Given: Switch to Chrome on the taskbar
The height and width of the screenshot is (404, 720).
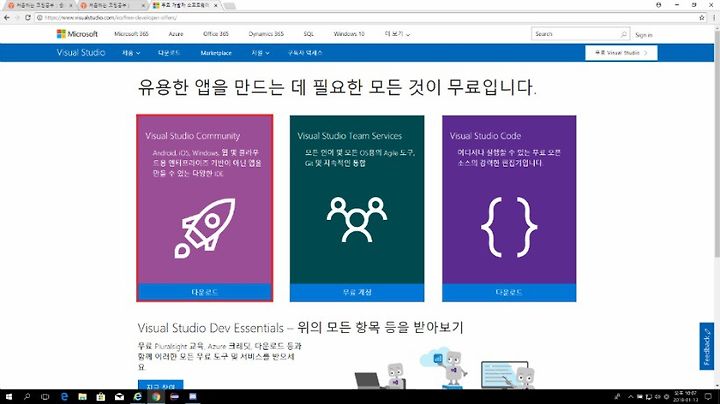Looking at the screenshot, I should 156,397.
